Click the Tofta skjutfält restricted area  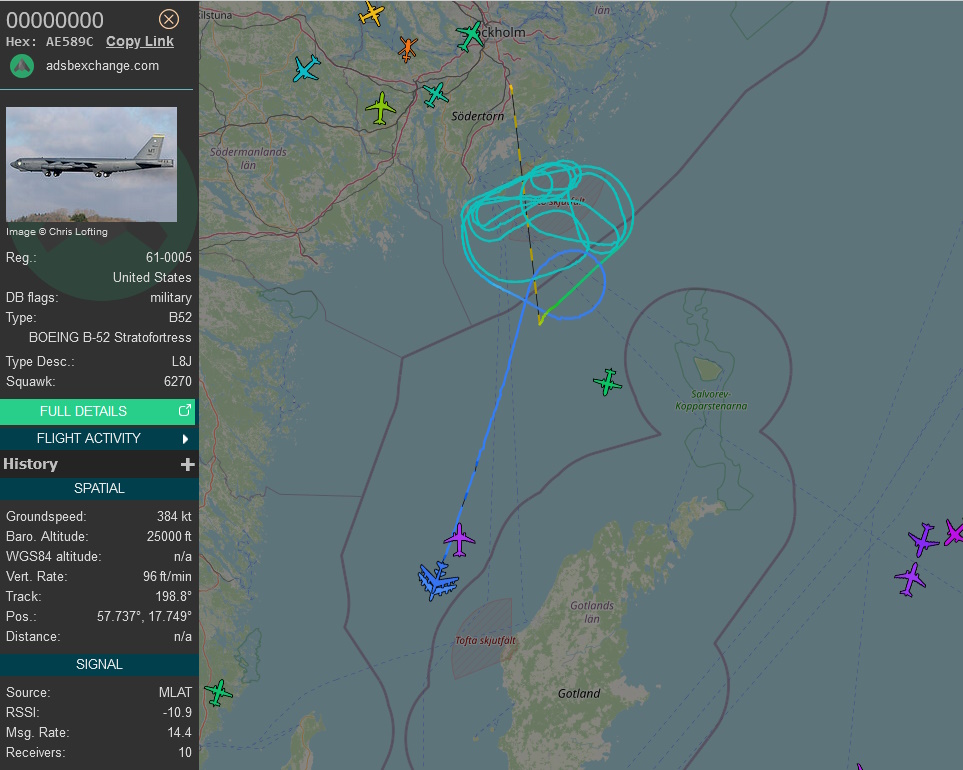tap(483, 639)
